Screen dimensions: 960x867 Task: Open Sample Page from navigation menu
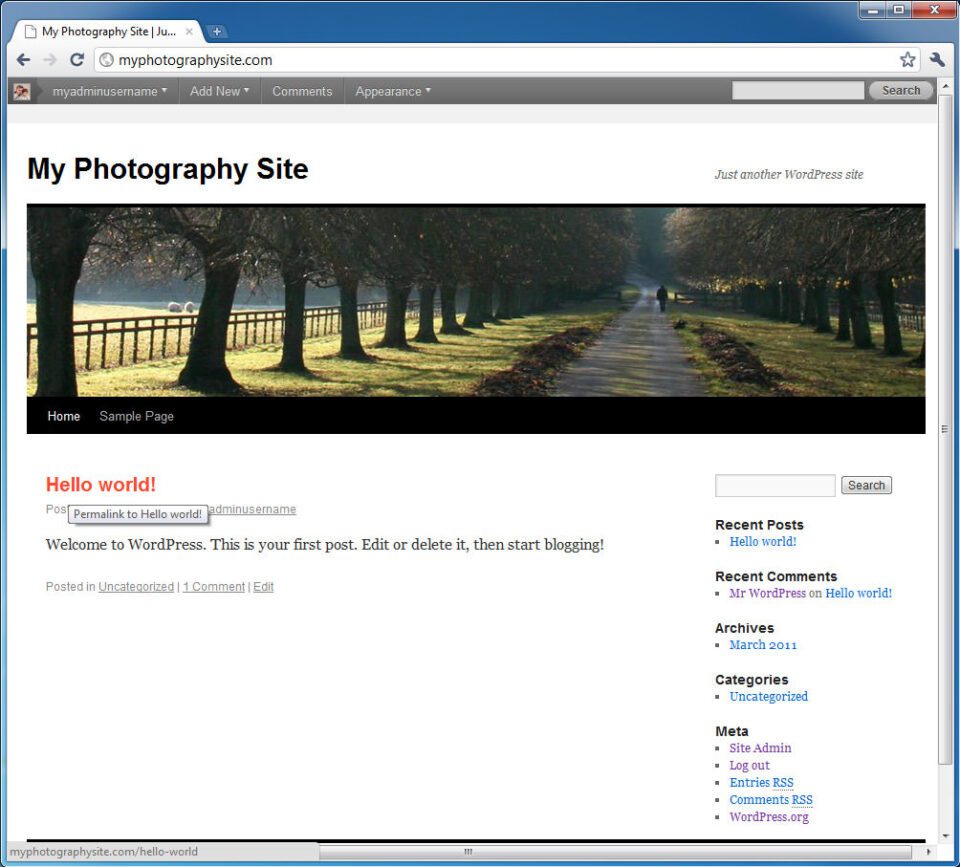pos(137,416)
